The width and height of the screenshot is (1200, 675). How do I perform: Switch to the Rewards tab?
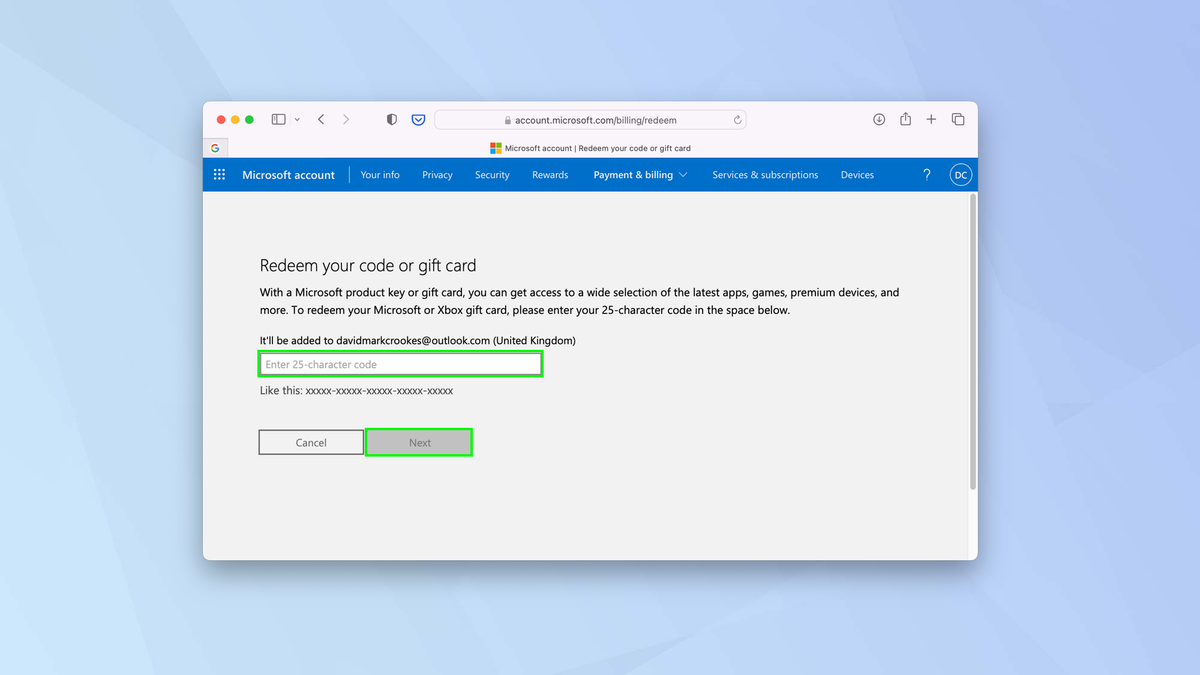coord(549,174)
